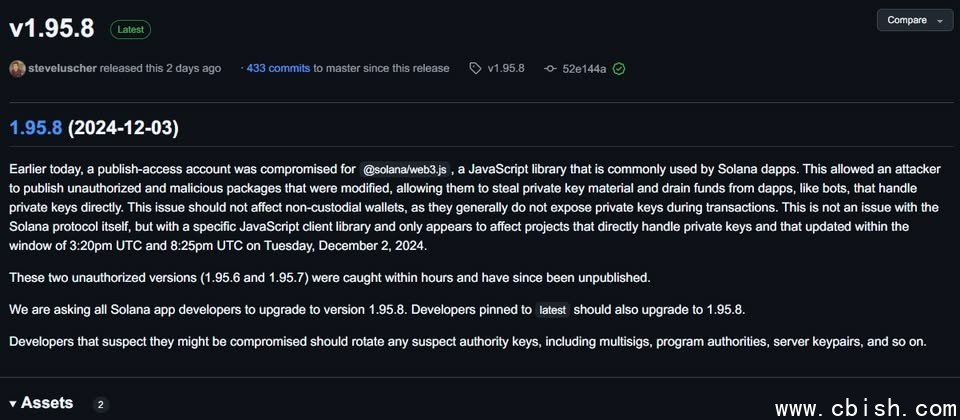The width and height of the screenshot is (960, 420).
Task: Click the v1.95.8 release title
Action: click(x=52, y=29)
